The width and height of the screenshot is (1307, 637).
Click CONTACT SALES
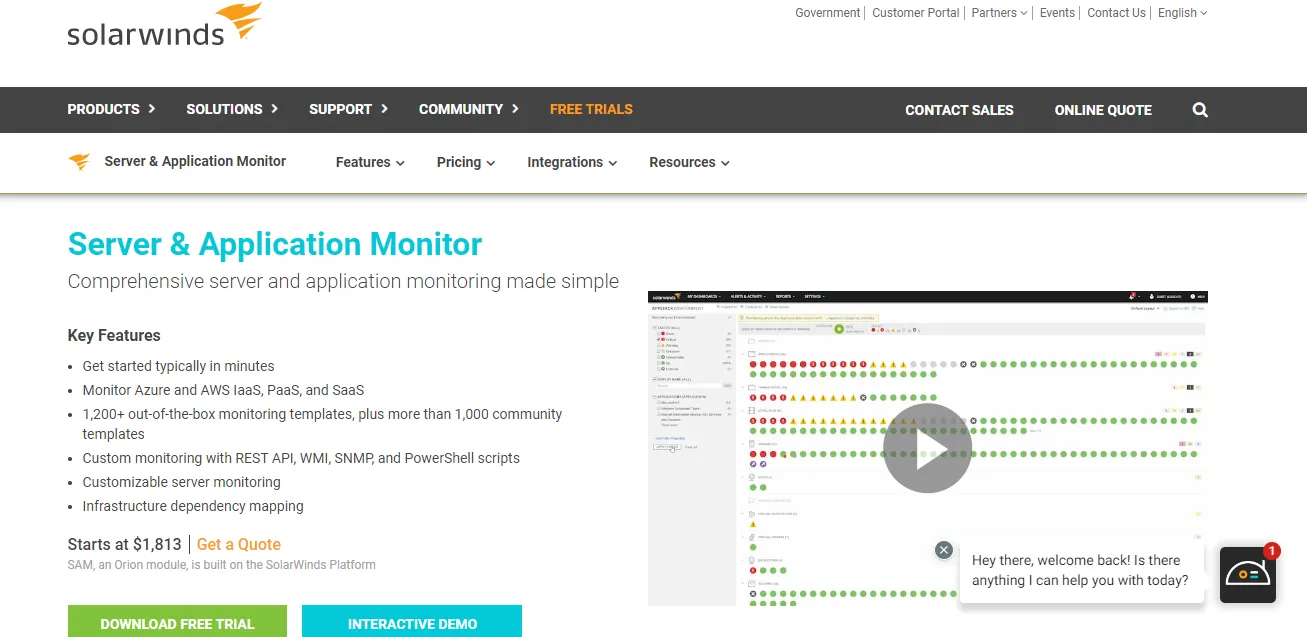point(959,110)
